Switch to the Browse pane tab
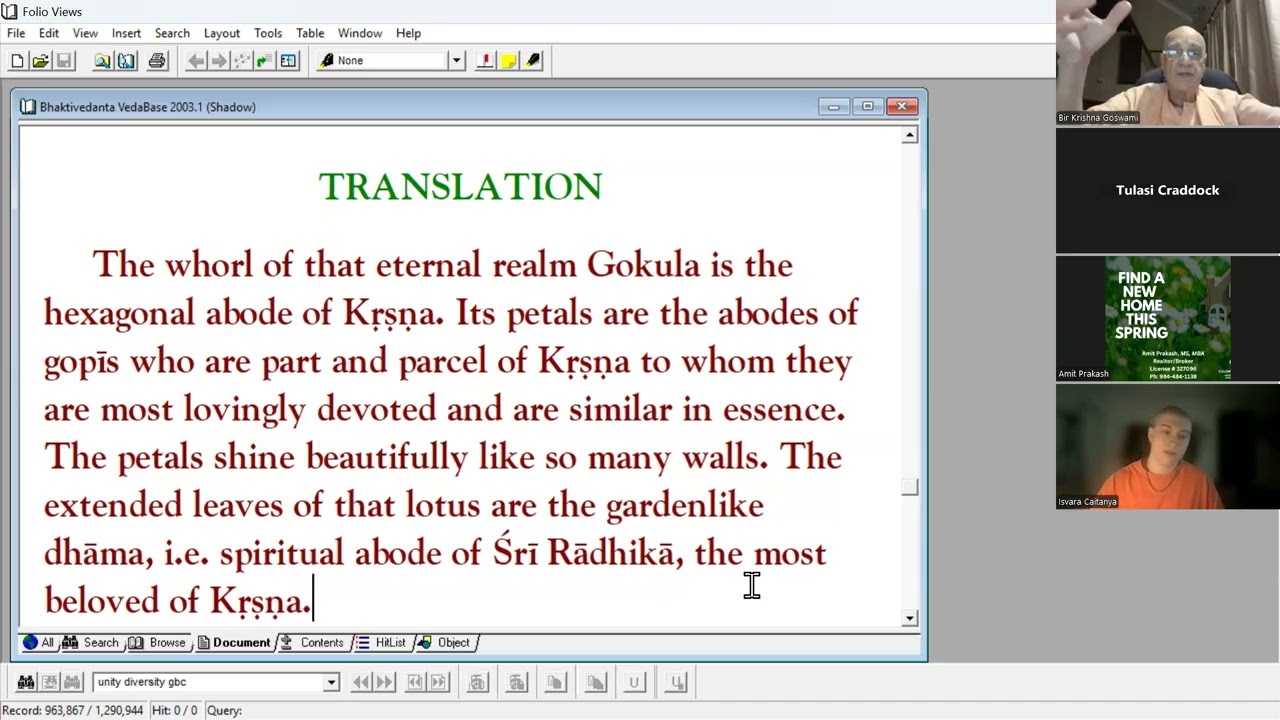Image resolution: width=1280 pixels, height=720 pixels. point(157,643)
